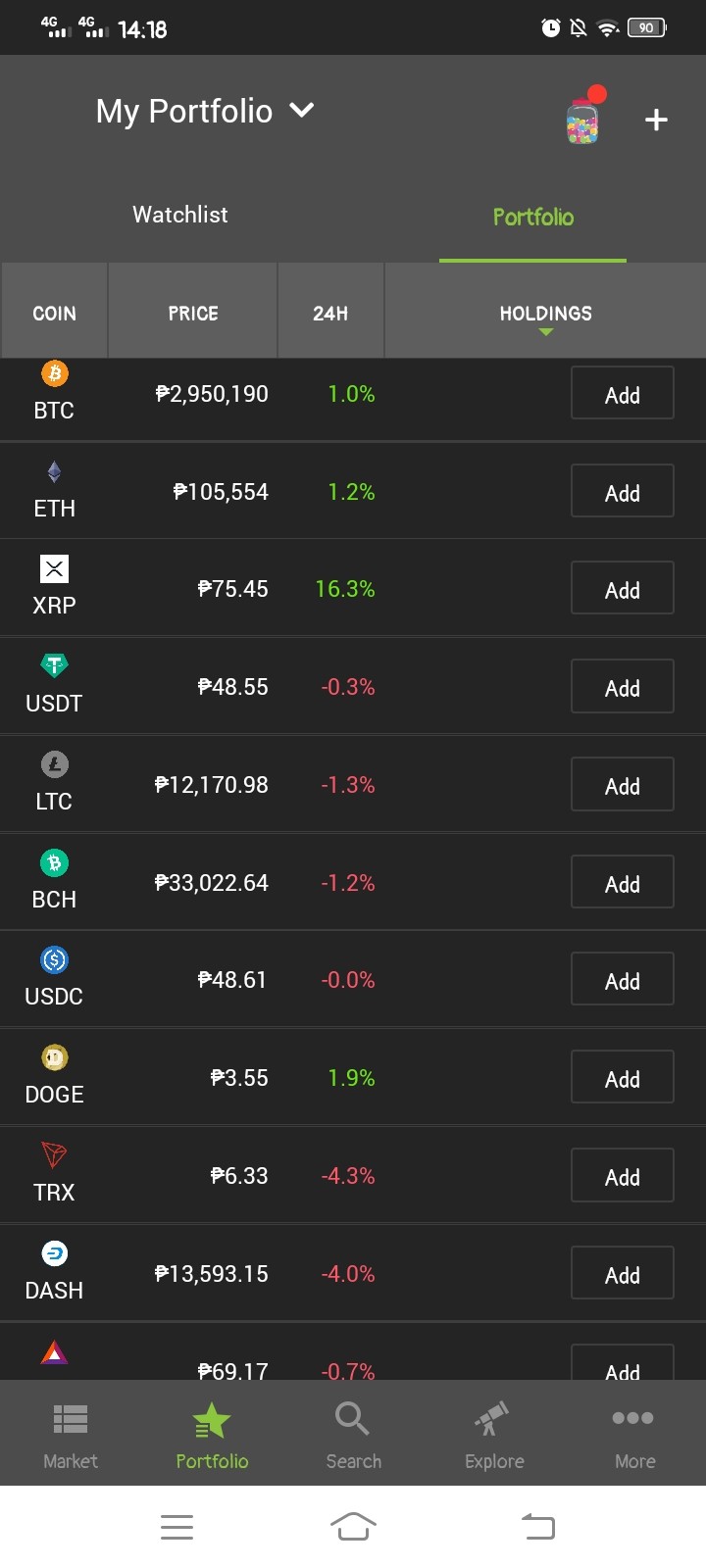The width and height of the screenshot is (706, 1568).
Task: Tap the Android home navigation button
Action: pos(353,1526)
